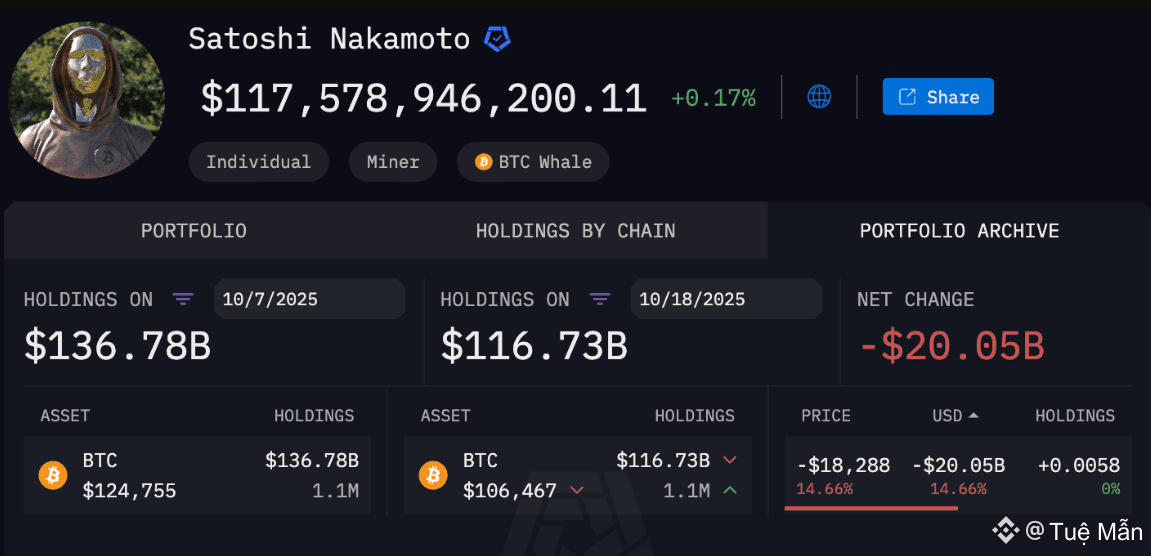Click the Bitcoin icon in the BTC Whale tag
This screenshot has height=556, width=1151.
pyautogui.click(x=483, y=162)
